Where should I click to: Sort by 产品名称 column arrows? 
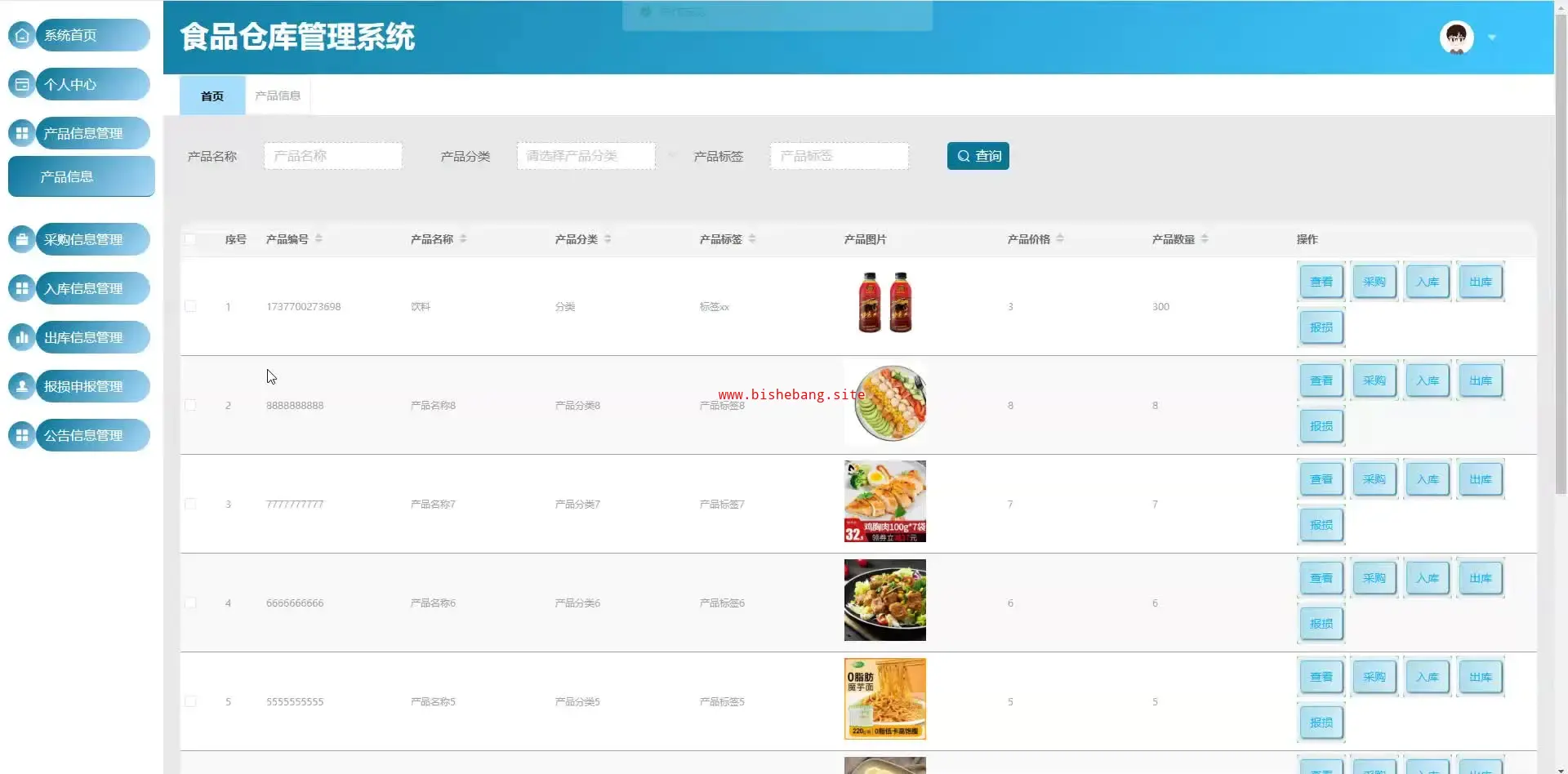click(x=463, y=238)
